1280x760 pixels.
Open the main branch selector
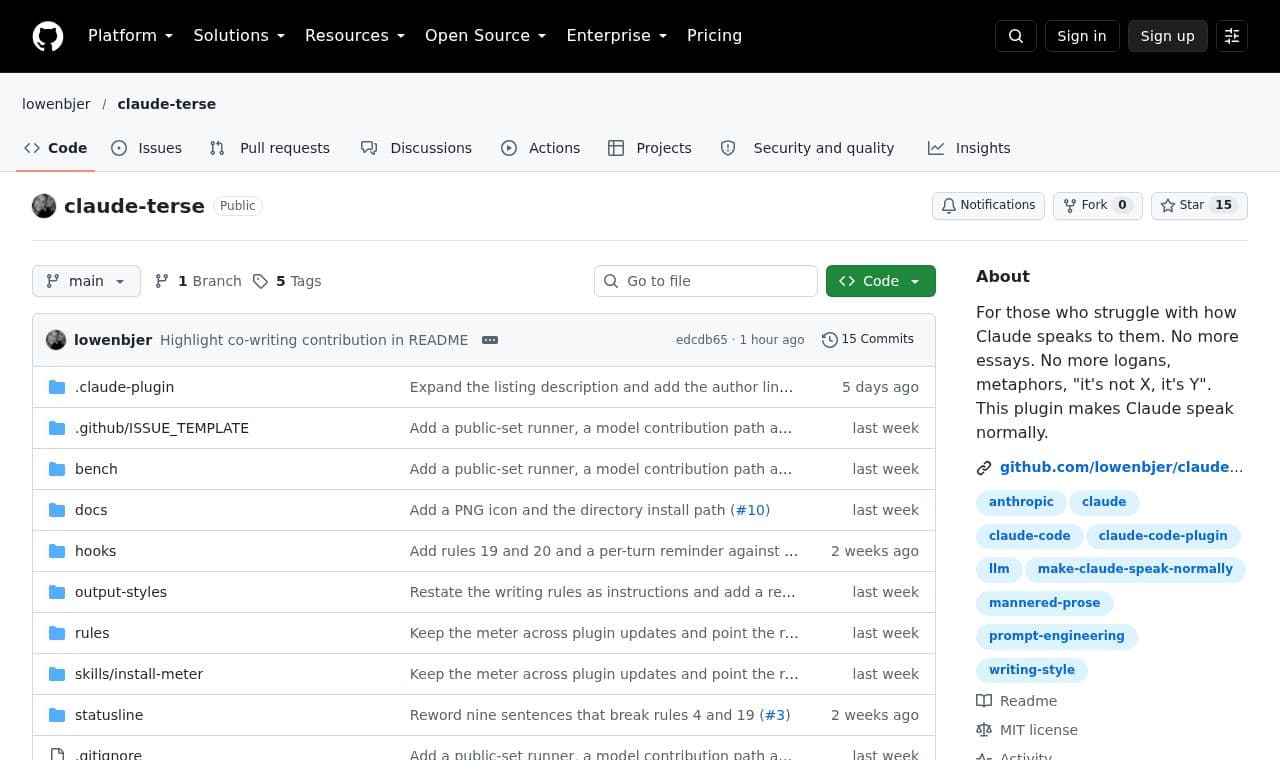(x=86, y=281)
